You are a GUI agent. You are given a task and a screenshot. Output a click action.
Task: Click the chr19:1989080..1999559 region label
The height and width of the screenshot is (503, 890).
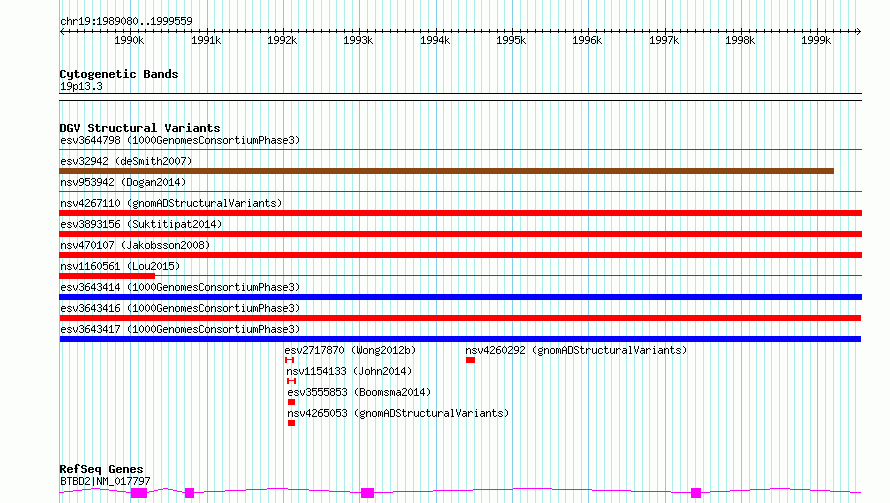click(126, 22)
